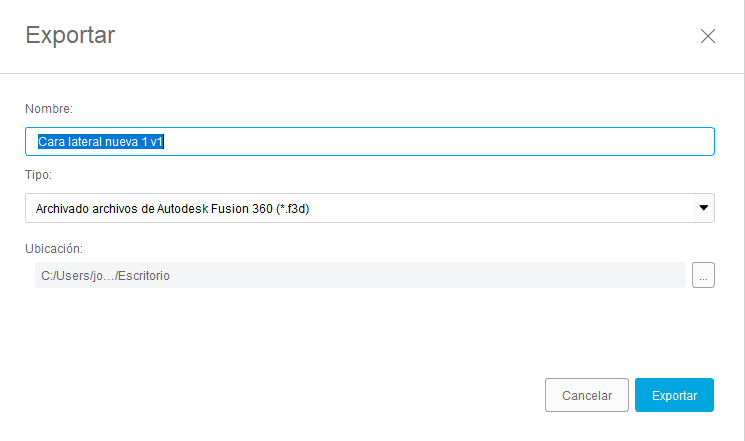Click the "Tipo:" label

(39, 174)
